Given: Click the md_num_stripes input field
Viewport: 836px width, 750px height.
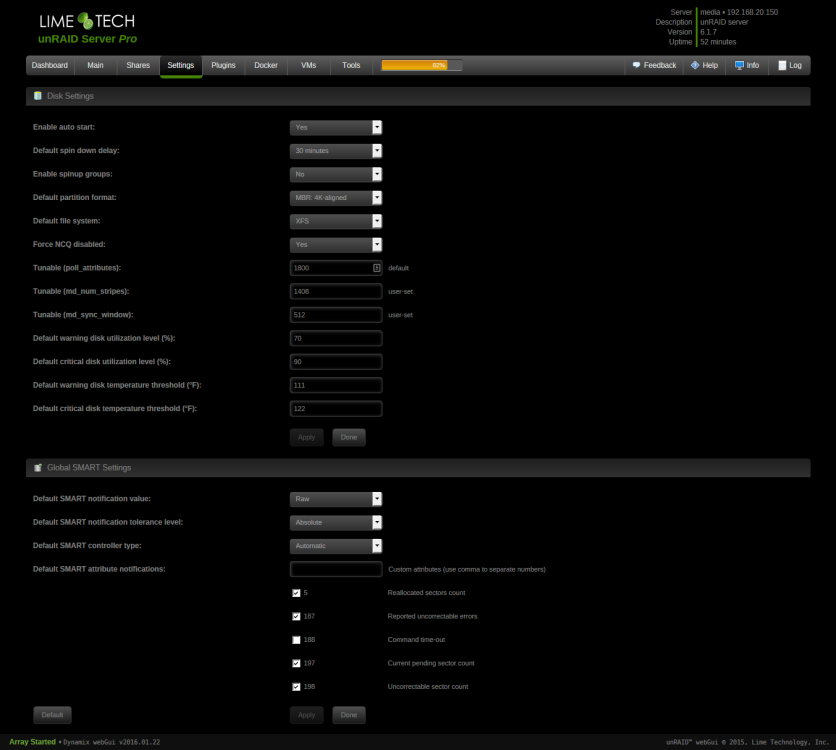Looking at the screenshot, I should click(x=336, y=292).
